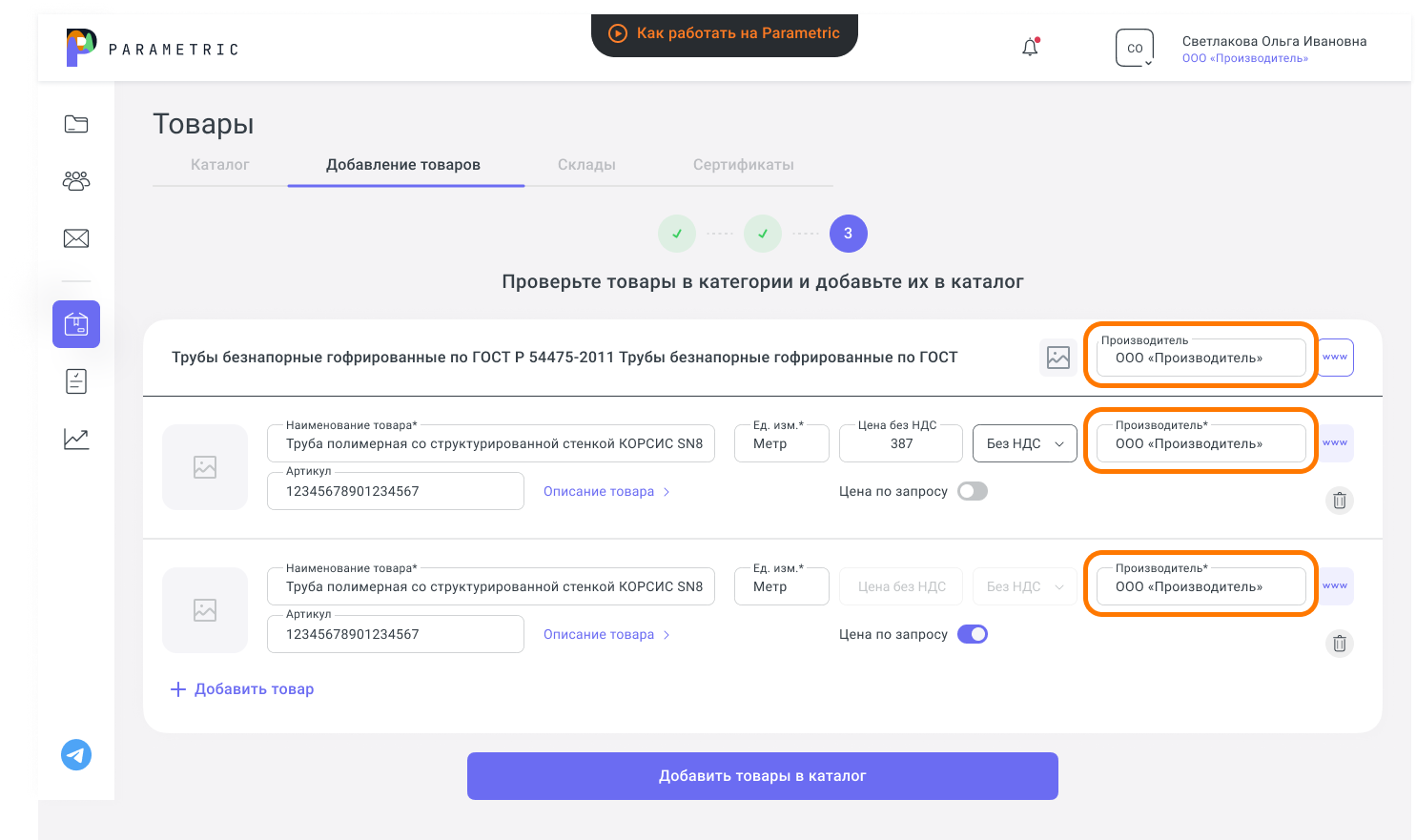Disable 'Цена по запросу' for second product

(x=973, y=634)
